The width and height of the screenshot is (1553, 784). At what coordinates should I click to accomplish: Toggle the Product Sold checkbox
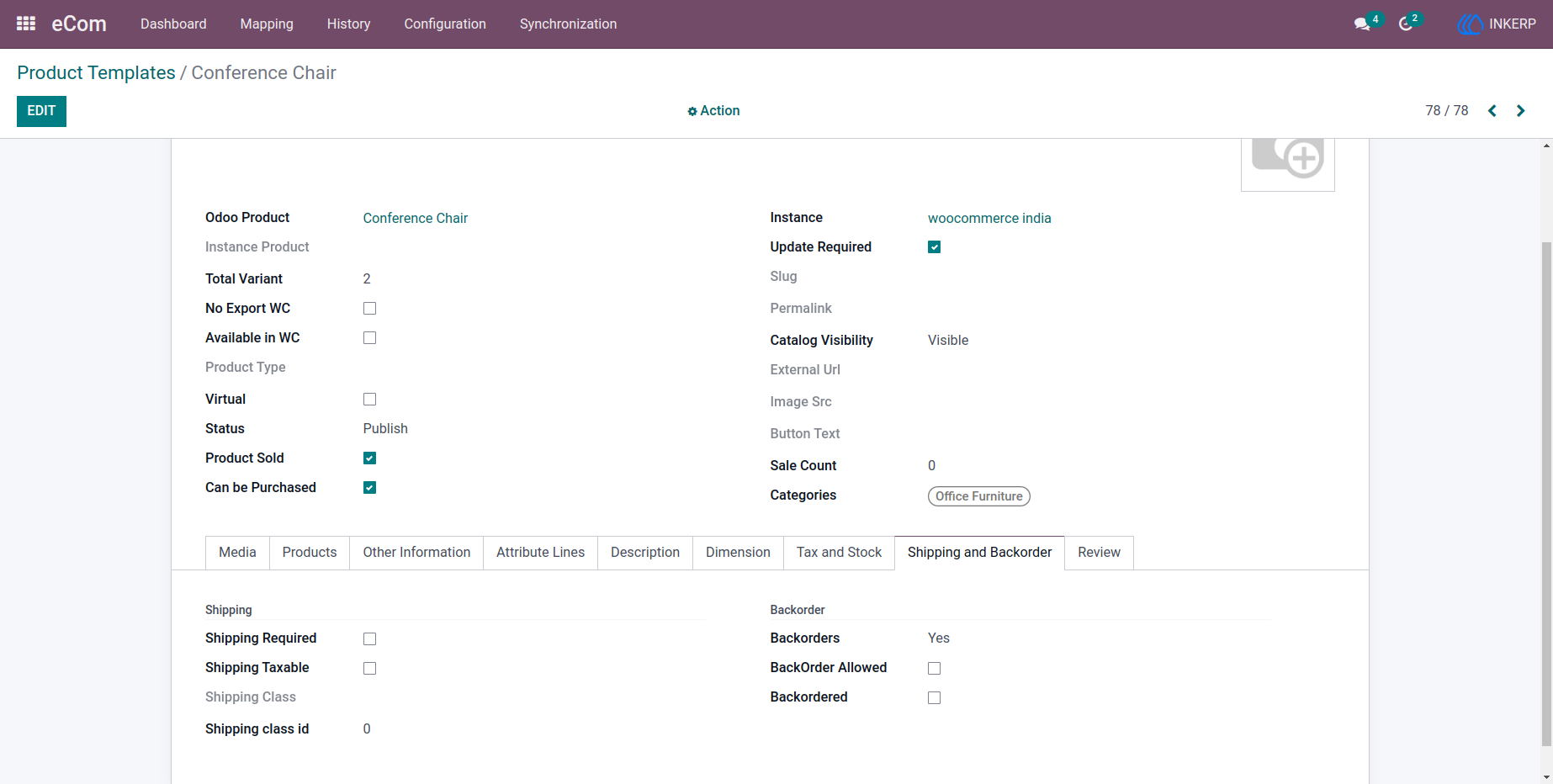(x=369, y=458)
